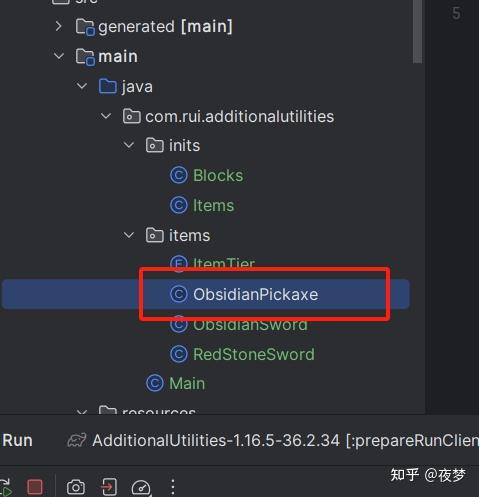Open the profiler gauge icon
479x497 pixels.
[x=141, y=488]
